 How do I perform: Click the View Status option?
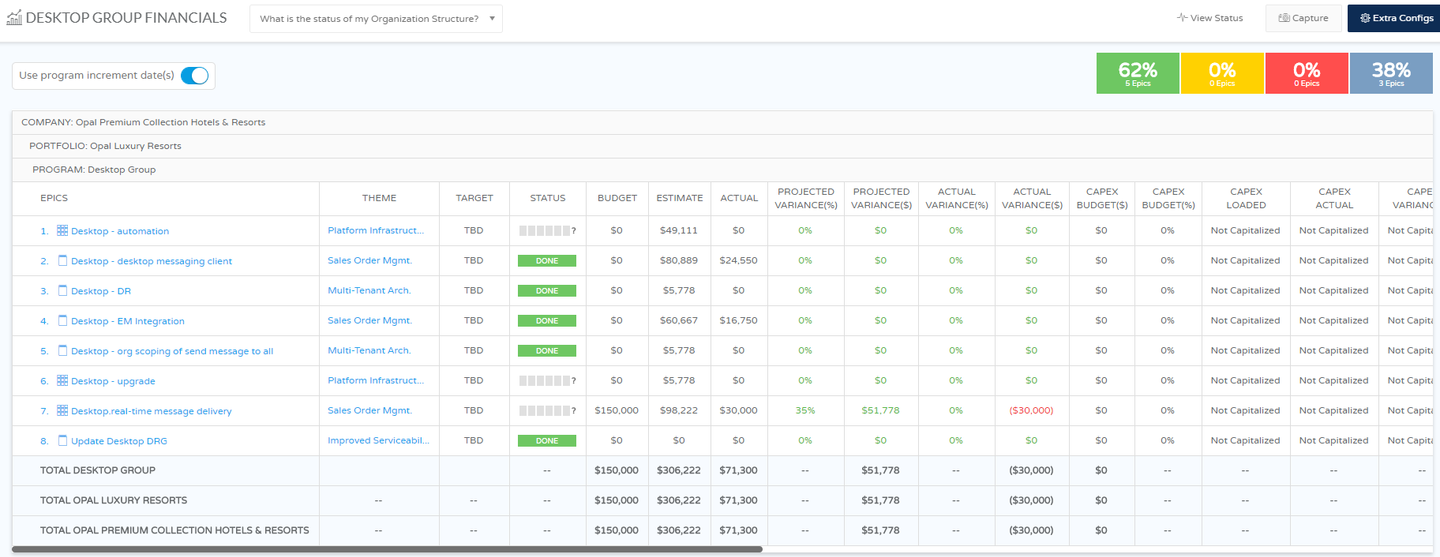(1210, 18)
